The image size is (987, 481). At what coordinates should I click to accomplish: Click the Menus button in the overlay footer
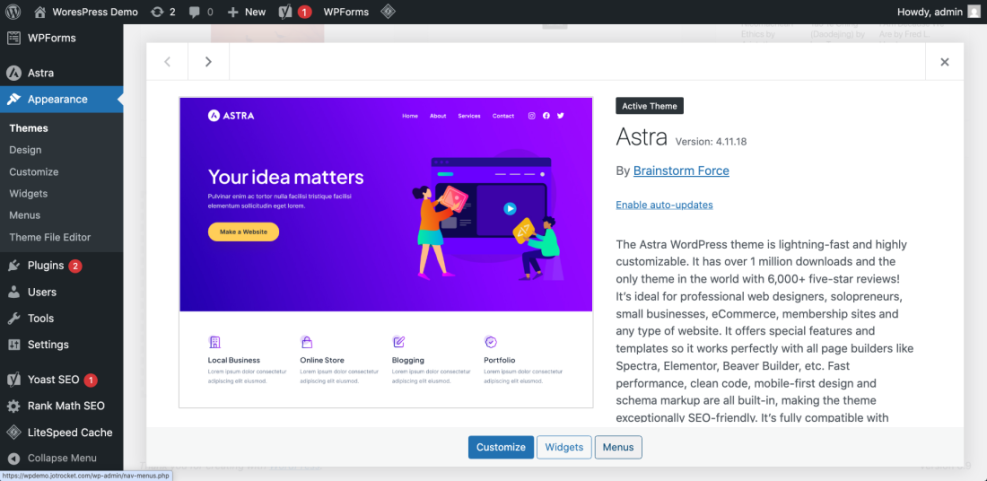[618, 447]
